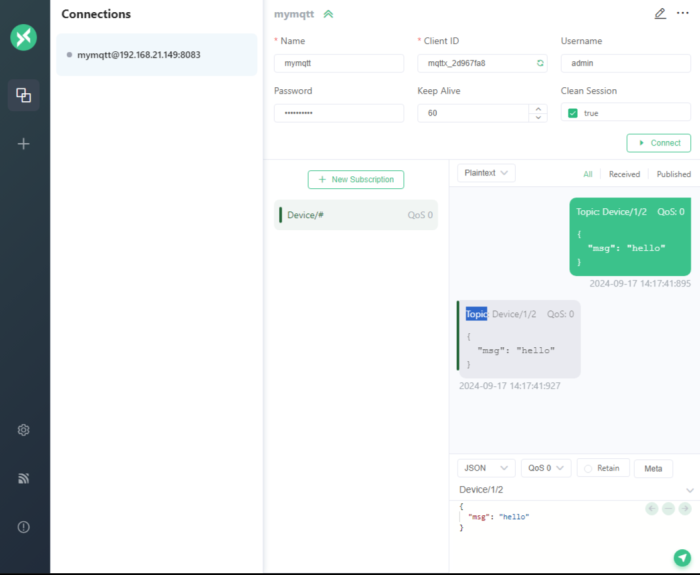Send the message with green send button
The width and height of the screenshot is (700, 575).
(x=682, y=557)
